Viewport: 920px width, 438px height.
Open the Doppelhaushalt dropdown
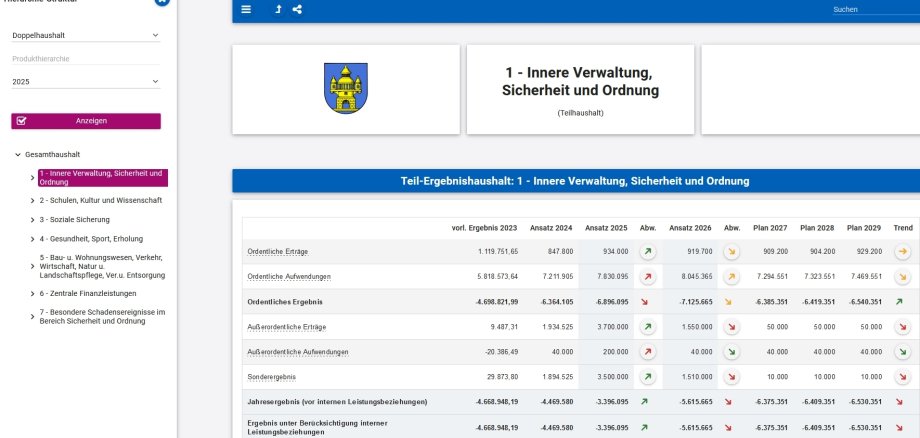(x=85, y=35)
